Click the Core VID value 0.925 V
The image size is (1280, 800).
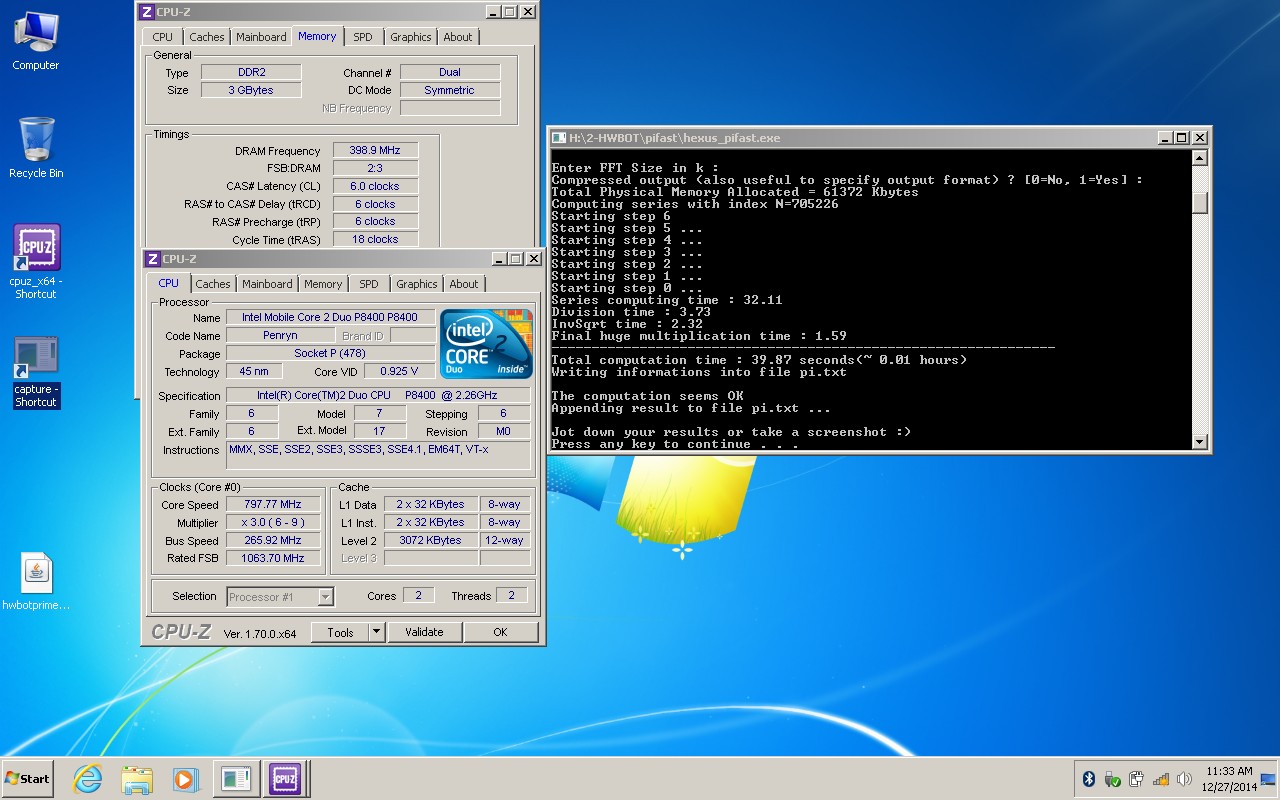tap(400, 372)
